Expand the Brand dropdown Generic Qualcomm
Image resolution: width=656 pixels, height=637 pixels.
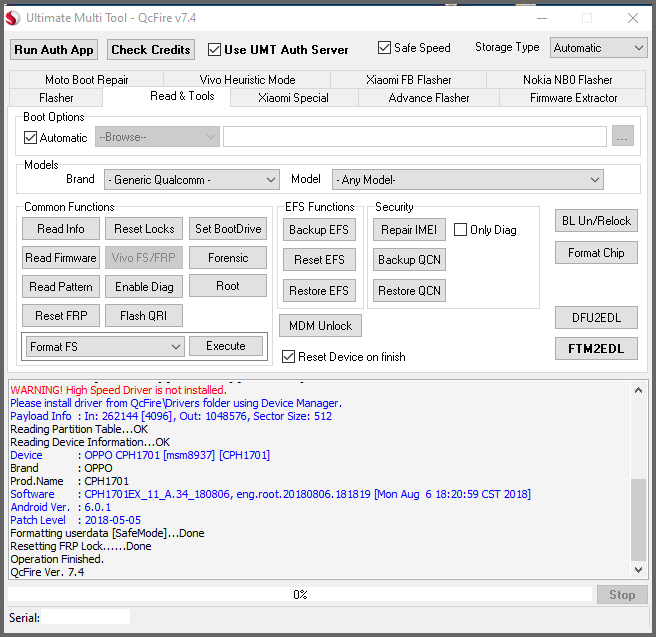tap(192, 180)
